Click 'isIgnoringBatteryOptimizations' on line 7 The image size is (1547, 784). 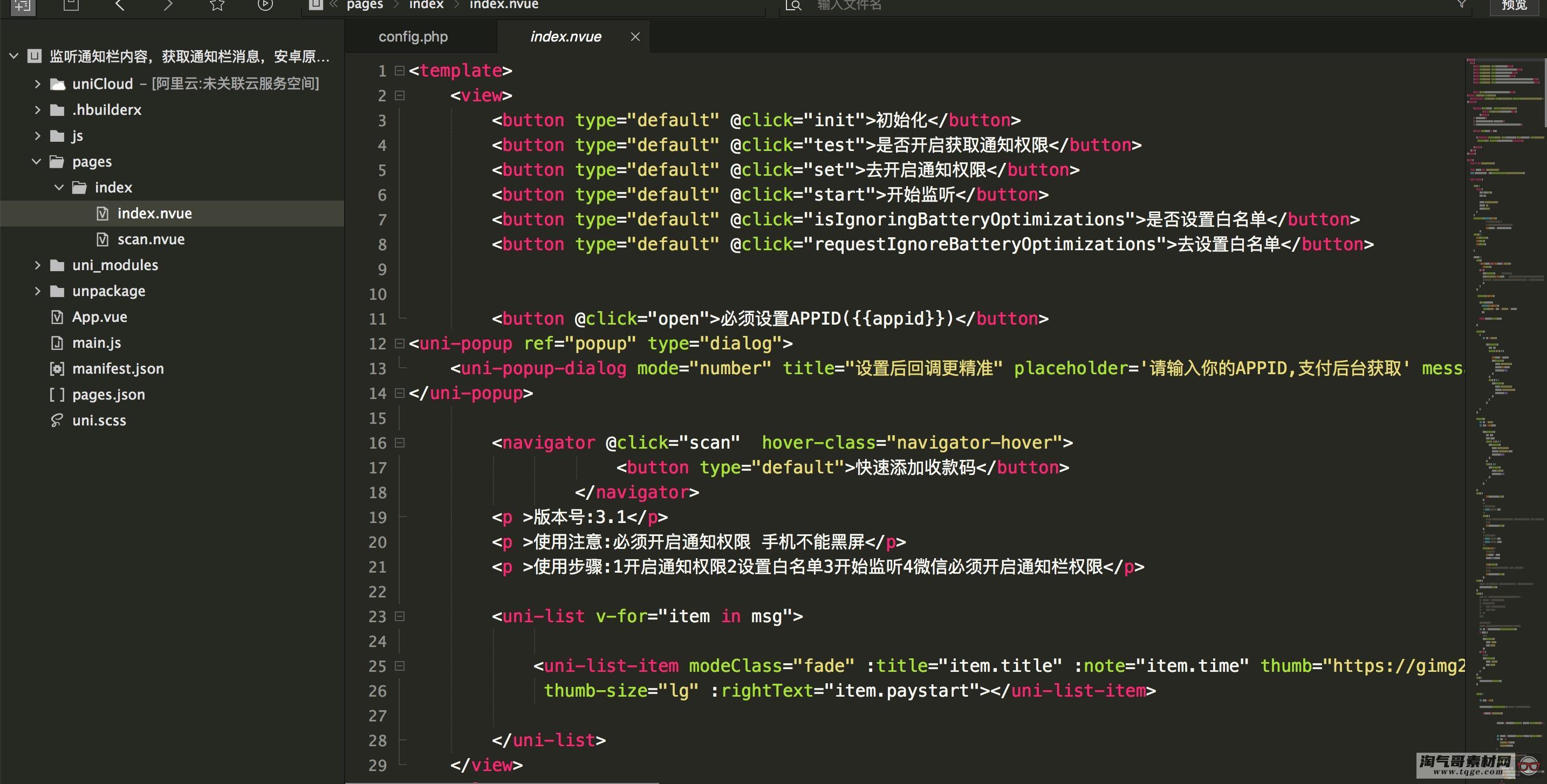[969, 219]
